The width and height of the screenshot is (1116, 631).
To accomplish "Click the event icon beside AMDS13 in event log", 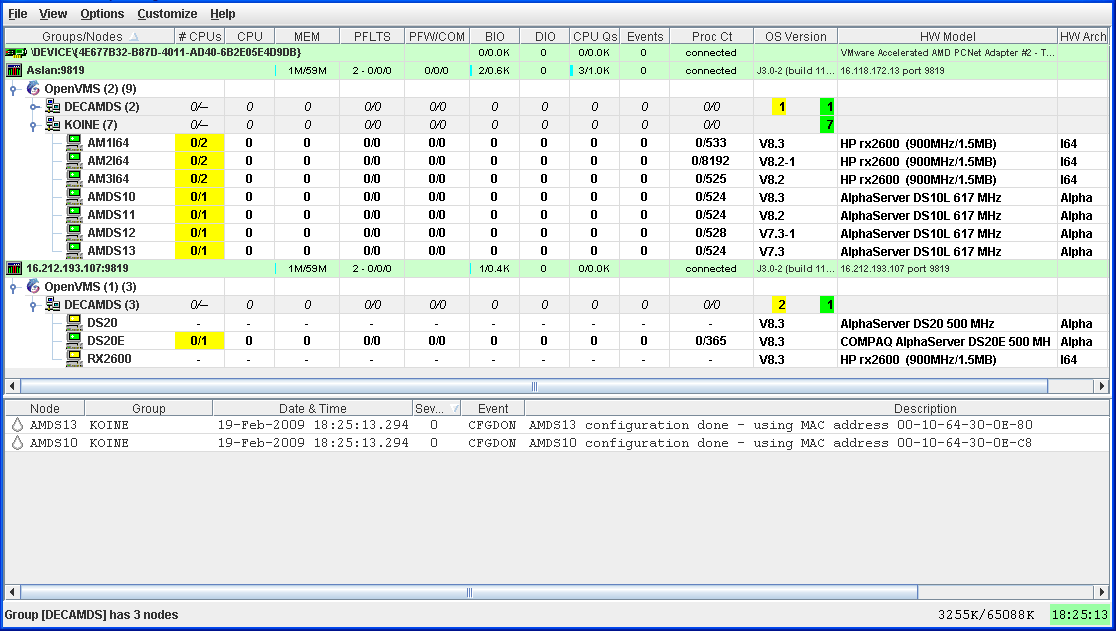I will click(x=18, y=425).
